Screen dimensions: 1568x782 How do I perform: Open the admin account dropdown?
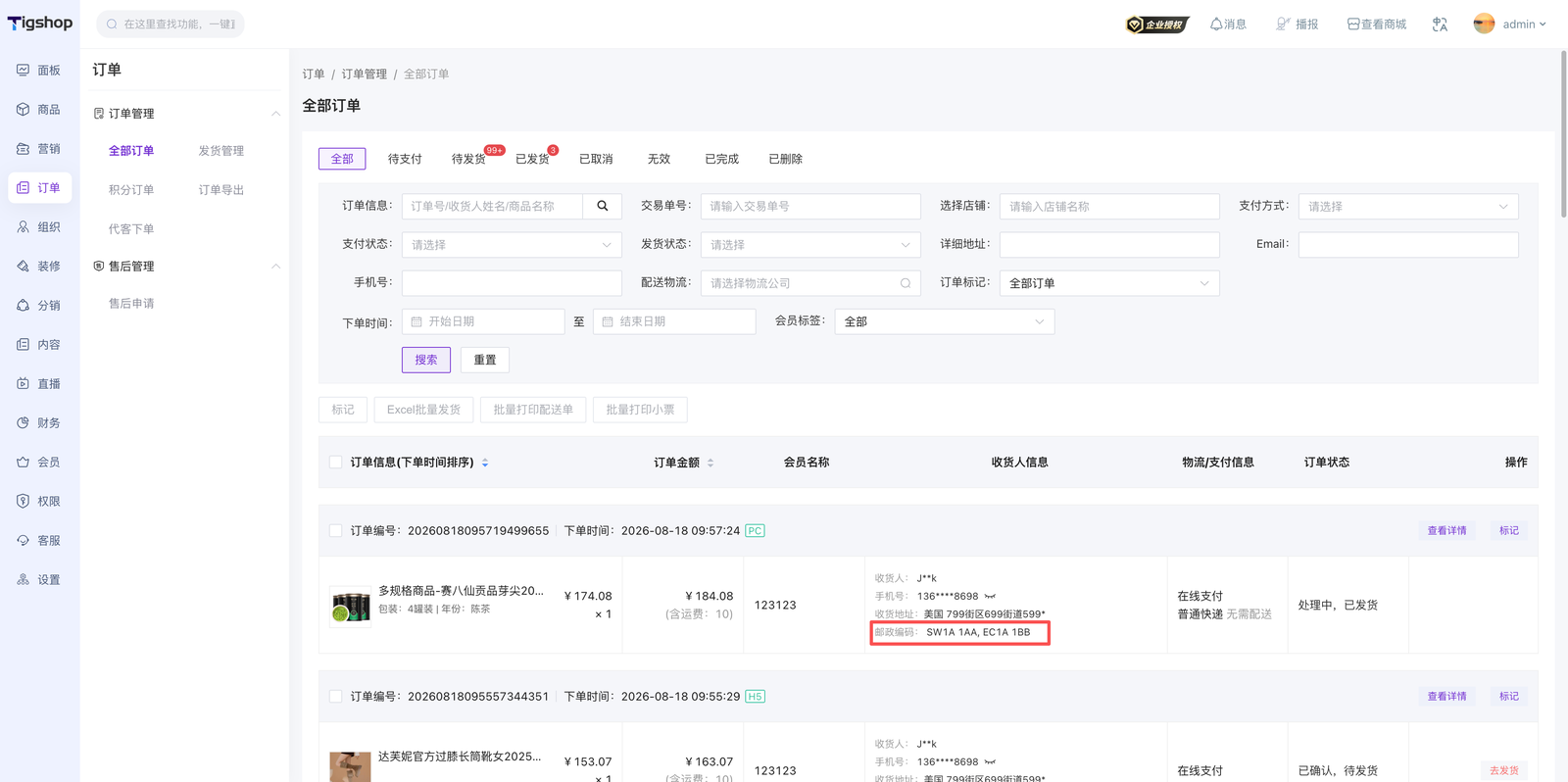pos(1510,24)
